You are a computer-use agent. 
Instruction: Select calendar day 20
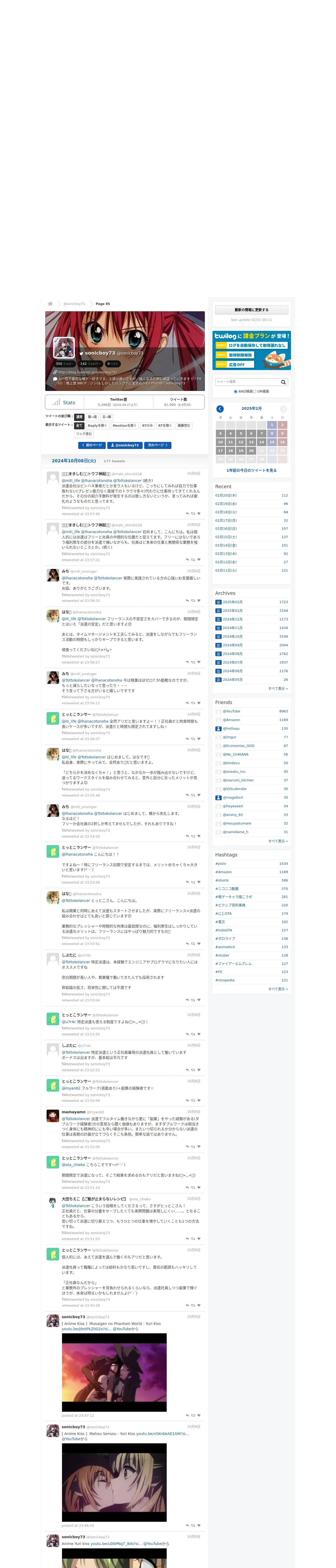tap(251, 451)
